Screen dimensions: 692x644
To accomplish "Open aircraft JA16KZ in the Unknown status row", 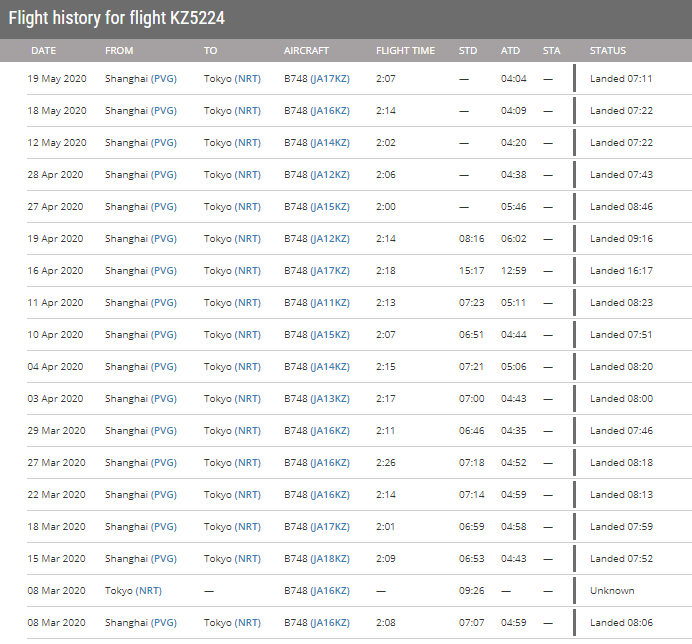I will [x=330, y=591].
